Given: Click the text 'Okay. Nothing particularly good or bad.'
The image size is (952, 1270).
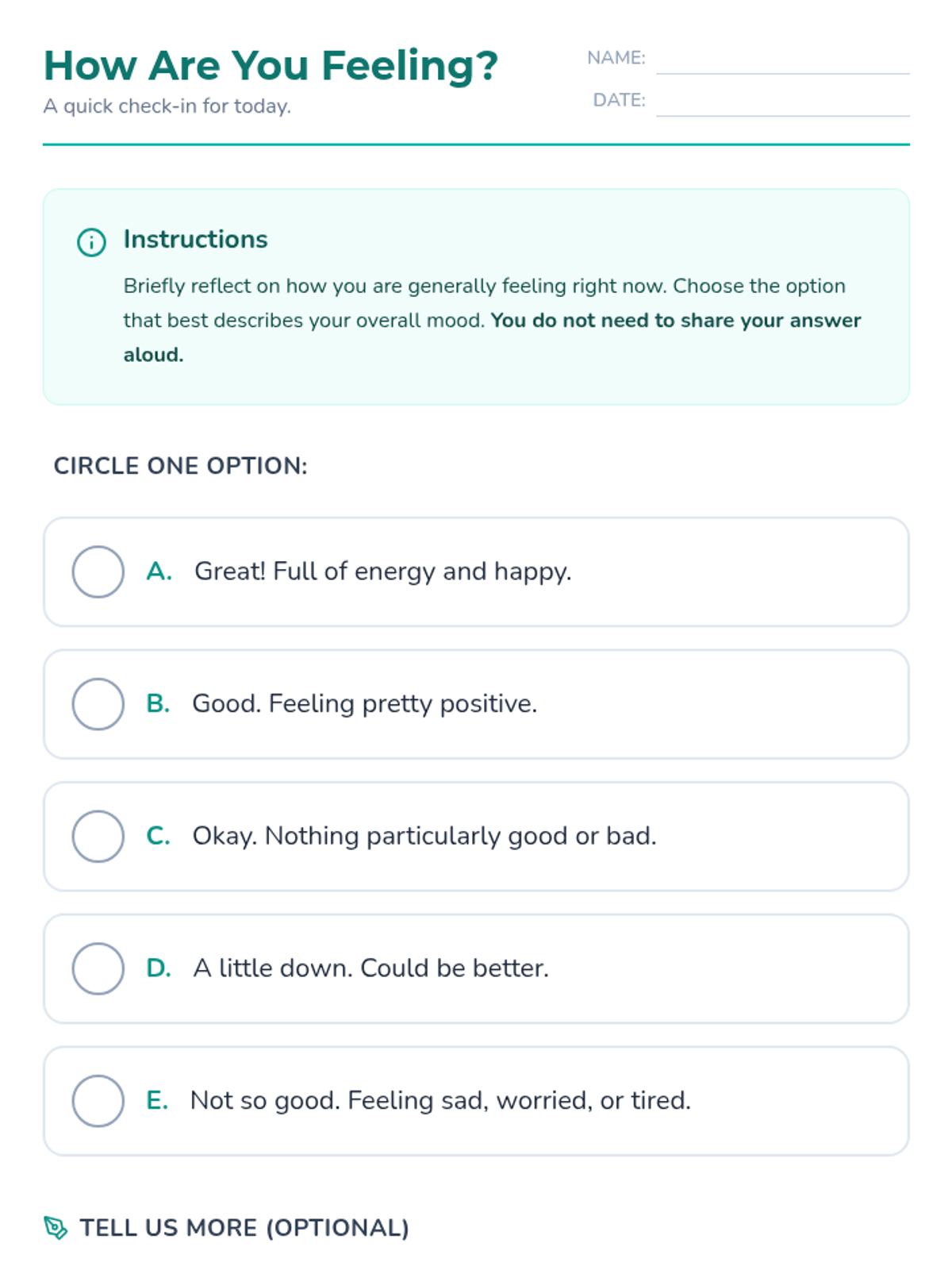Looking at the screenshot, I should [424, 836].
